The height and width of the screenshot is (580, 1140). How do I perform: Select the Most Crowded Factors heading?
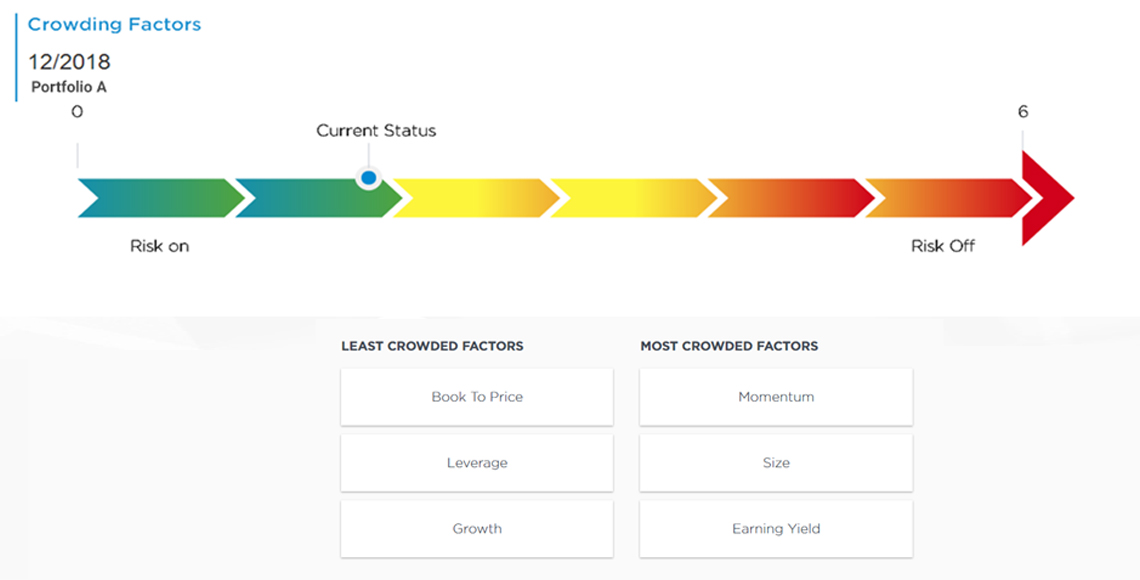(x=729, y=346)
